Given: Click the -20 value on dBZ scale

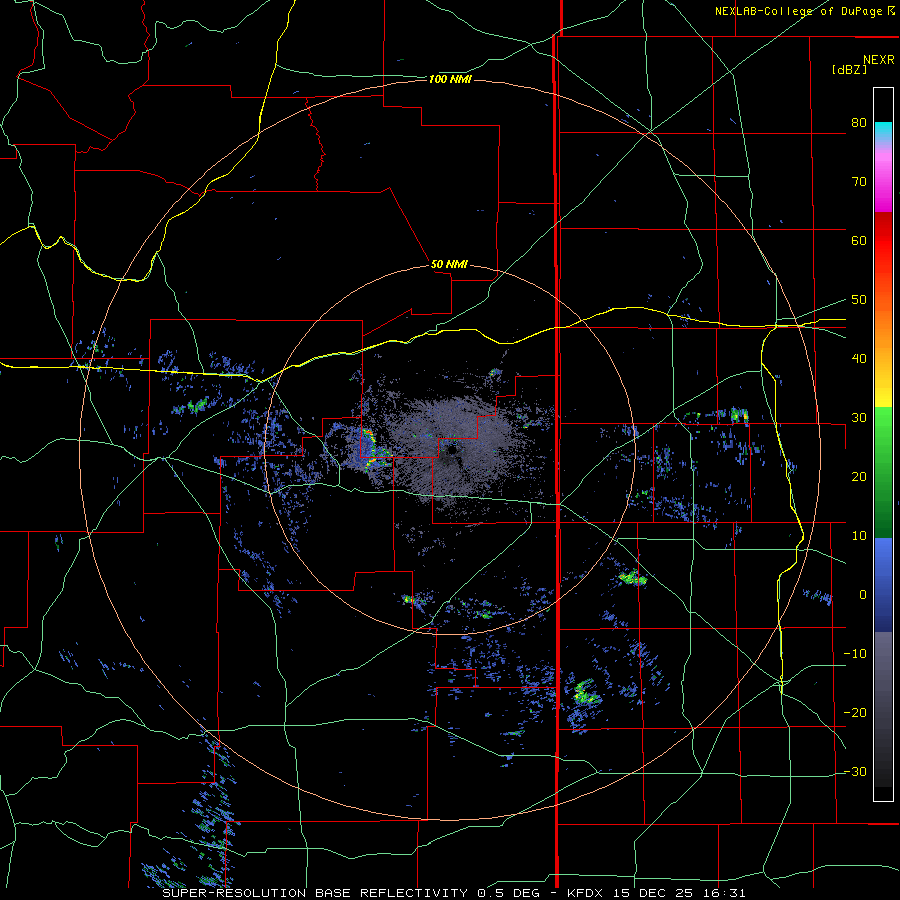Looking at the screenshot, I should [x=855, y=713].
